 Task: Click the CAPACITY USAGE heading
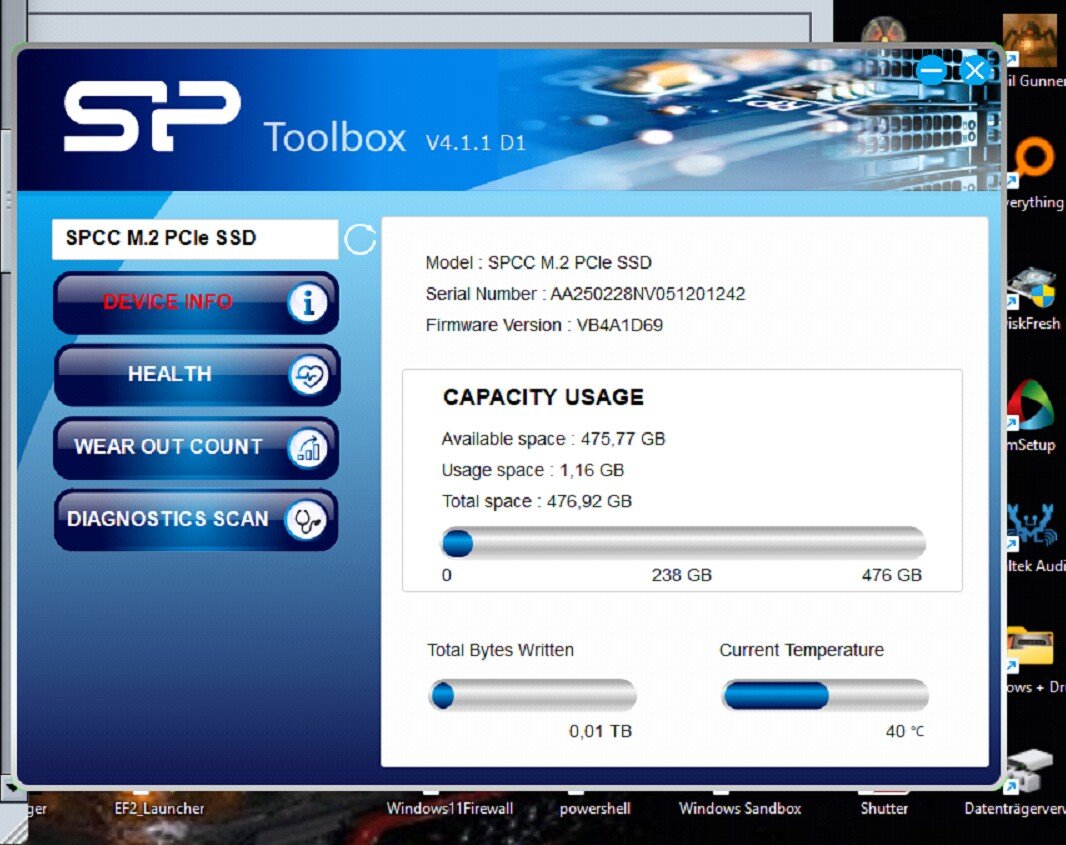click(543, 397)
